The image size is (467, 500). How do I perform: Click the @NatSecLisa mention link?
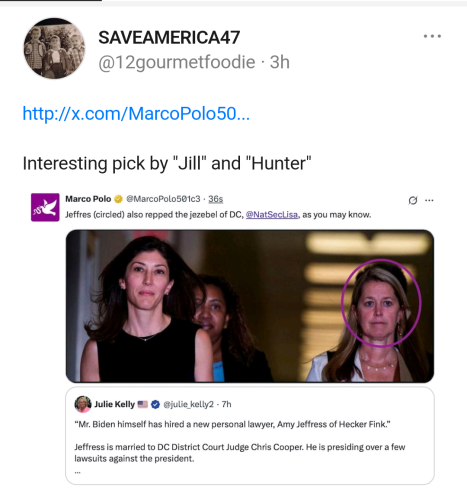click(272, 215)
